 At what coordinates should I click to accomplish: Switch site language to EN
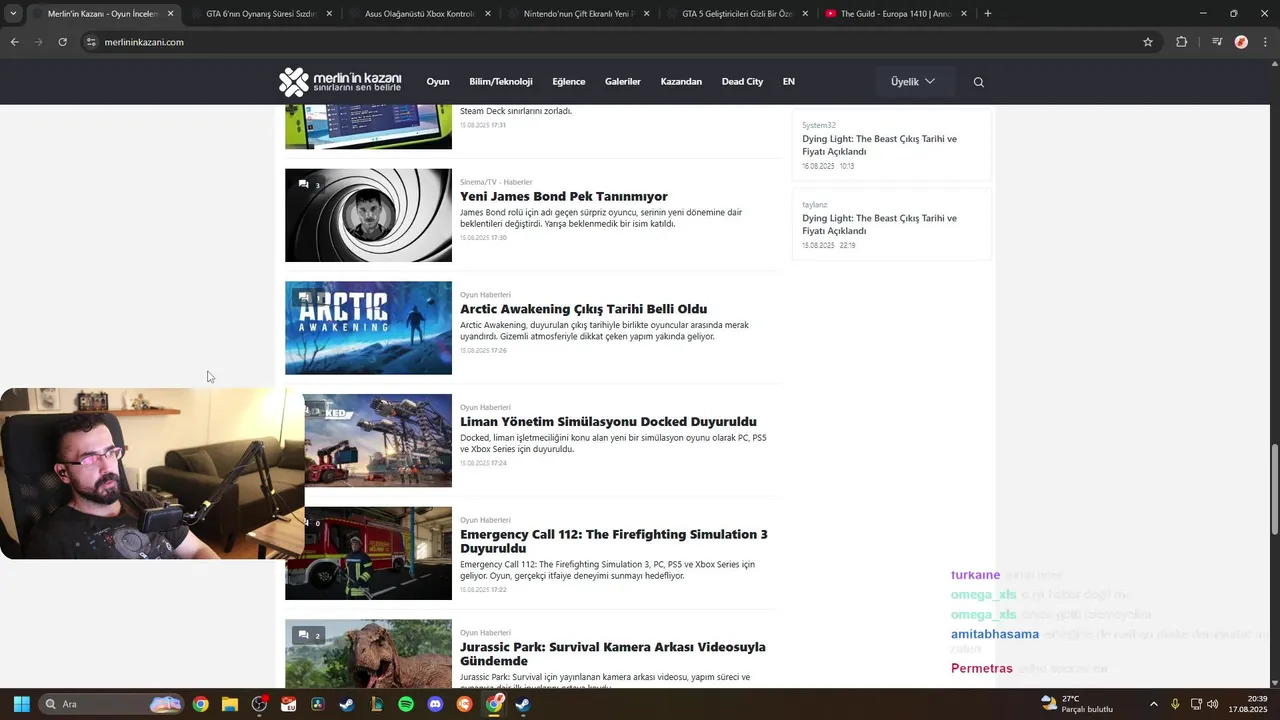(x=789, y=82)
